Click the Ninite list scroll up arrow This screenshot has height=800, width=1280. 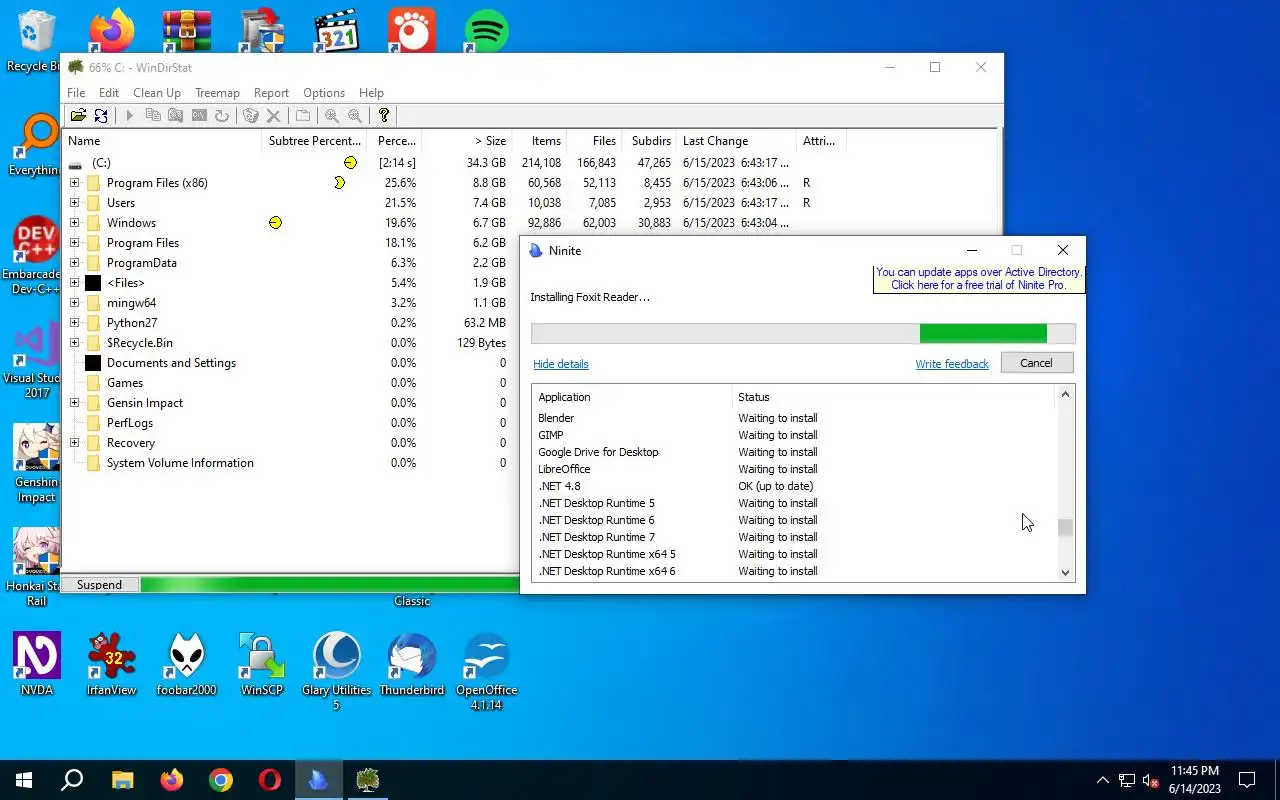(1065, 394)
